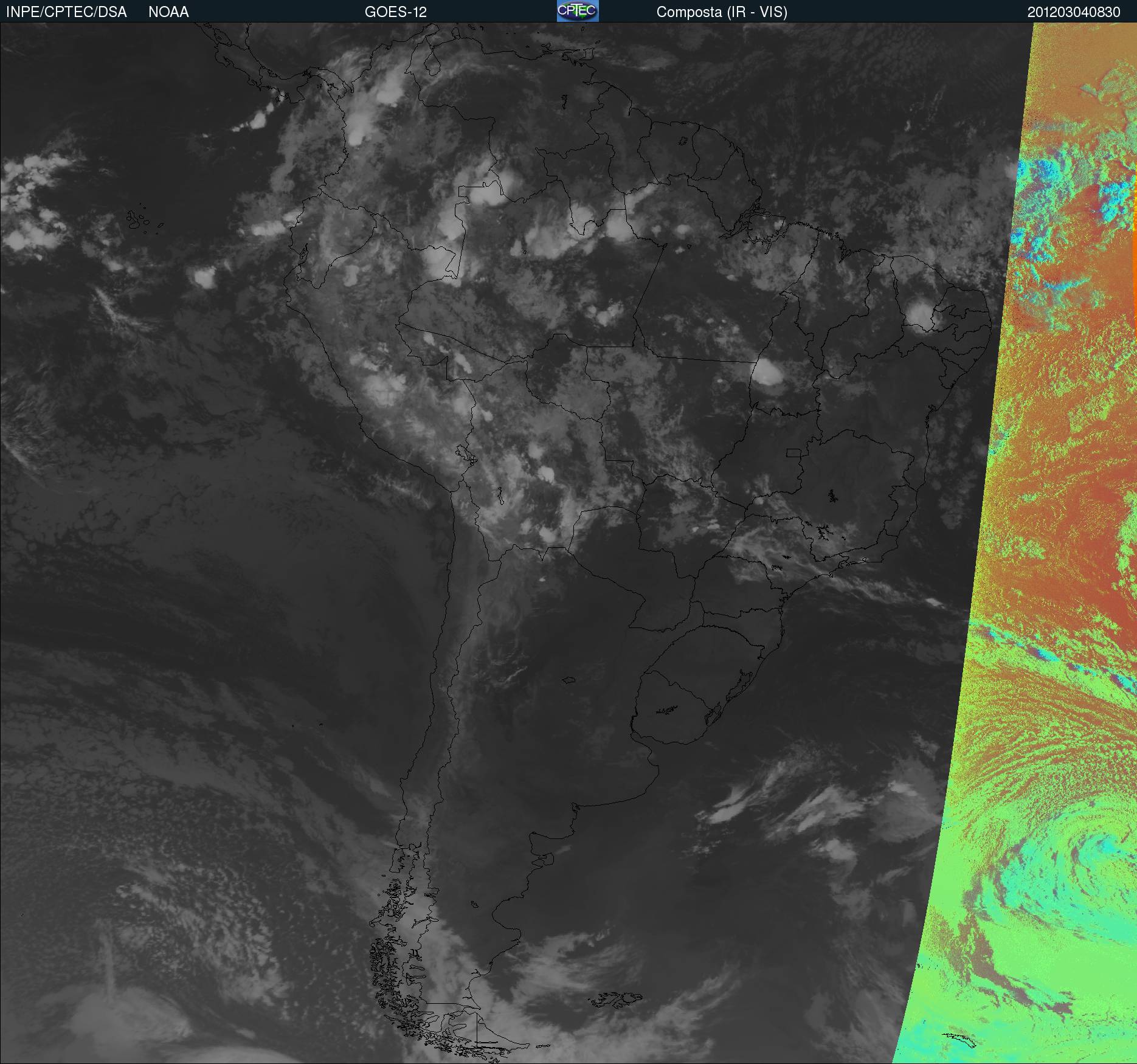Click the INPE/CPTEC/DSA header text
Viewport: 1137px width, 1064px height.
click(x=66, y=12)
